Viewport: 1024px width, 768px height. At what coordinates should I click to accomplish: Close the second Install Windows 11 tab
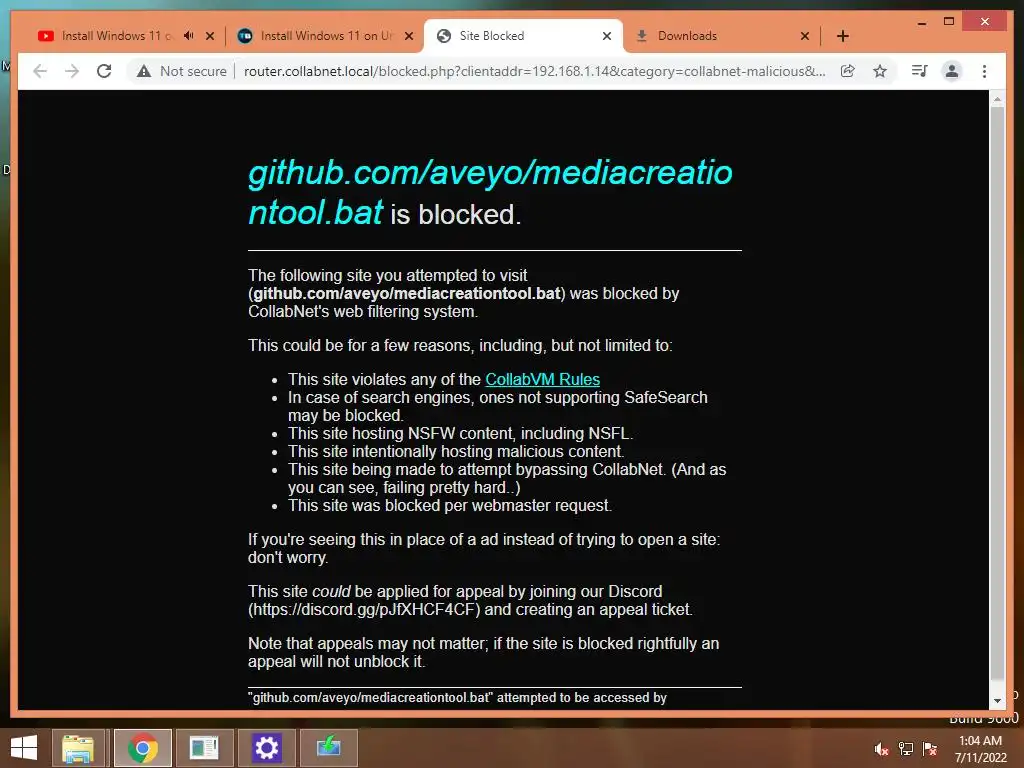[409, 36]
